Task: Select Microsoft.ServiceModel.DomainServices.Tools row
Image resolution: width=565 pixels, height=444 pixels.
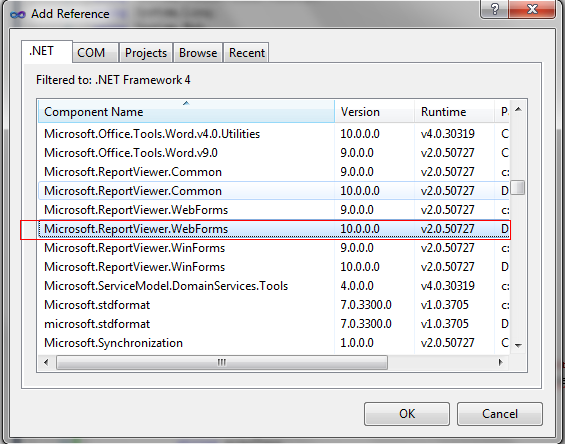Action: click(x=274, y=286)
